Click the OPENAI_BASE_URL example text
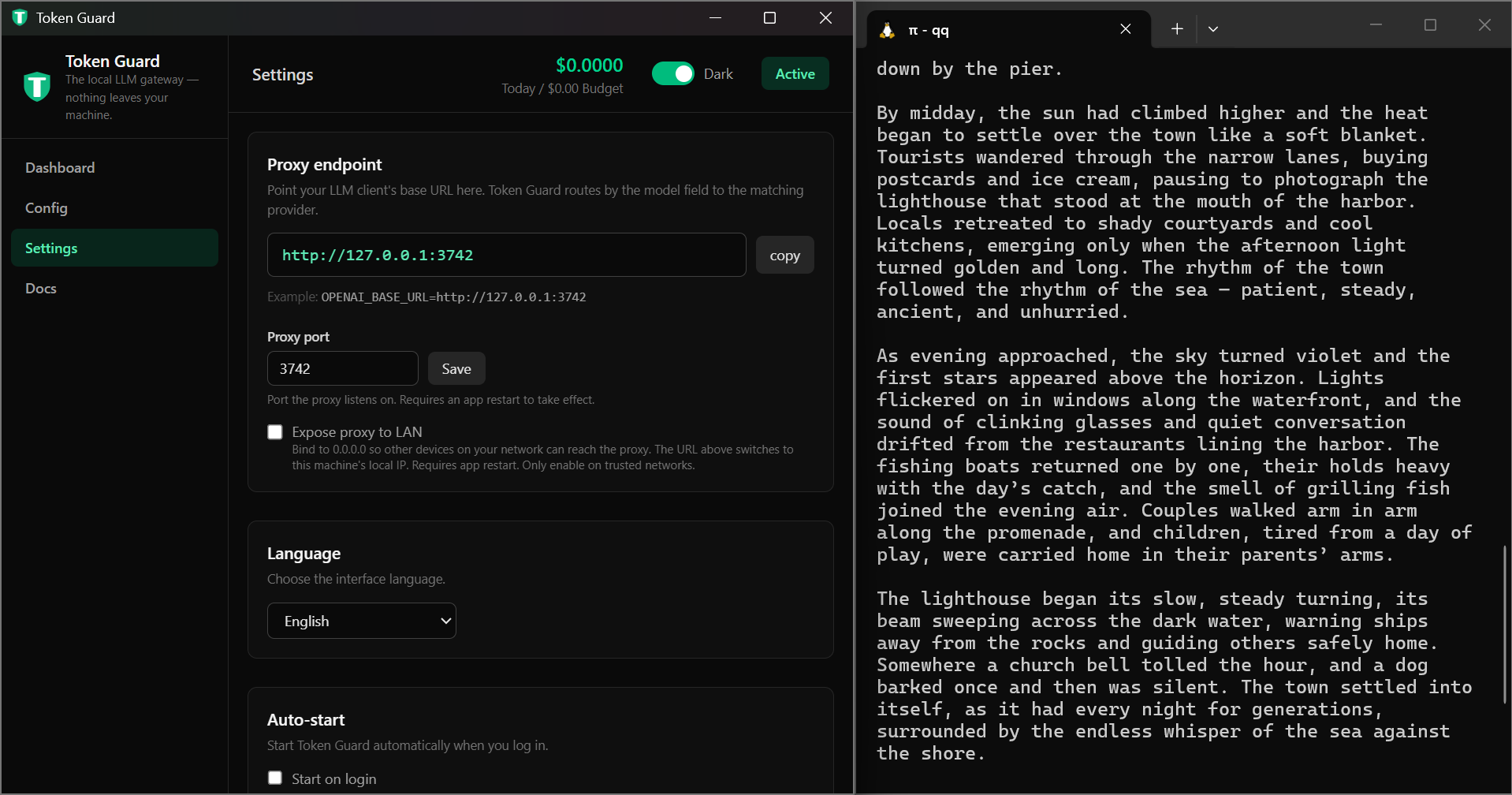1512x795 pixels. 453,297
